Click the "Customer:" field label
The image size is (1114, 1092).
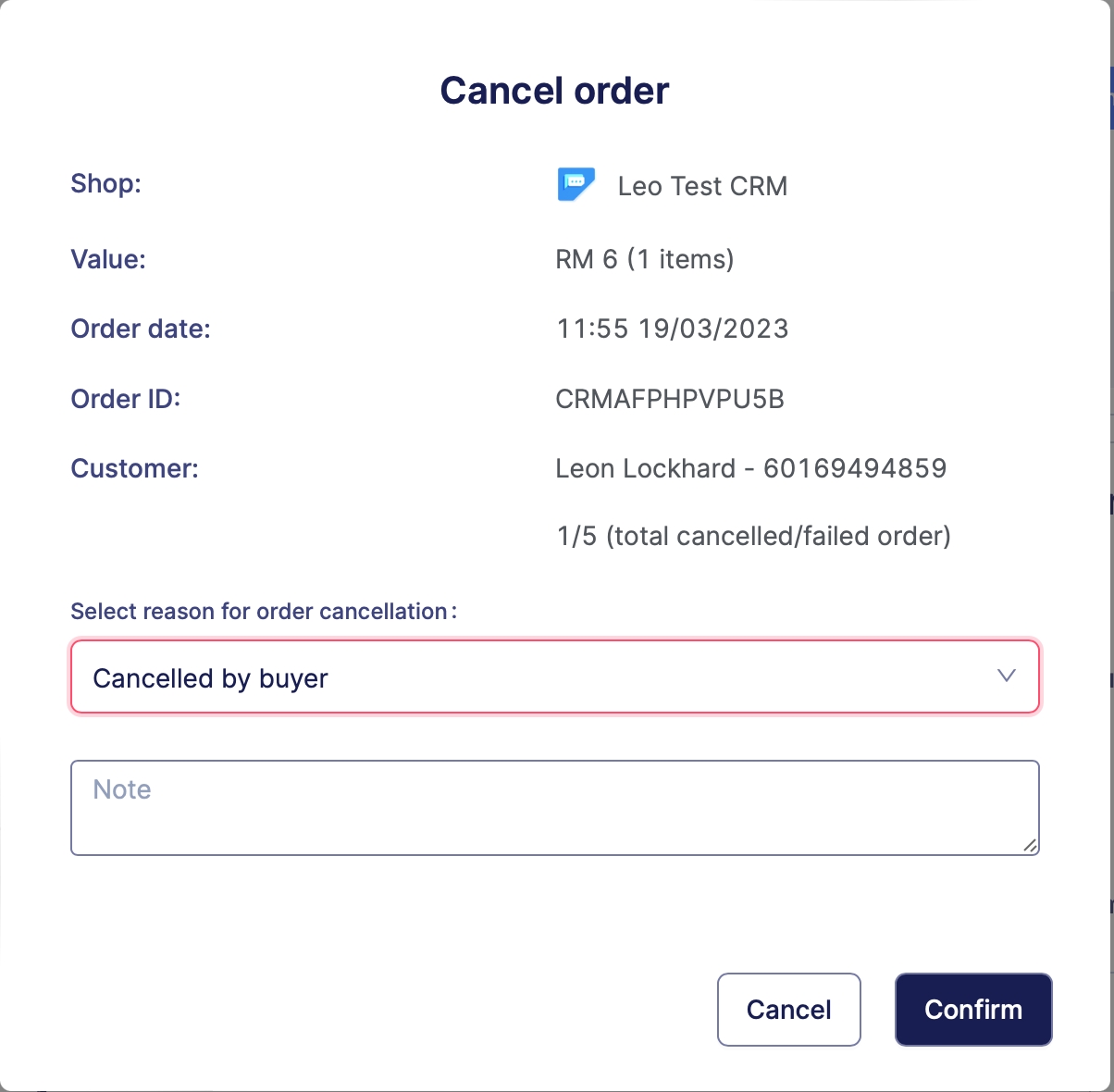pyautogui.click(x=134, y=468)
